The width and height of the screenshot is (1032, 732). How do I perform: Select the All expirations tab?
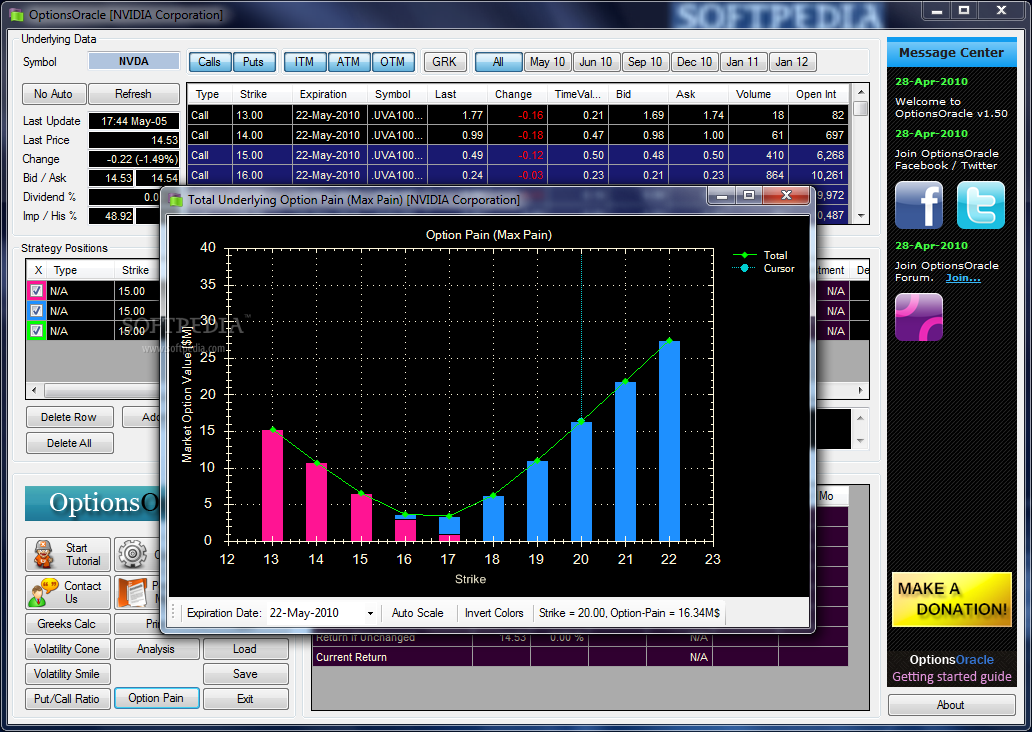[x=498, y=62]
